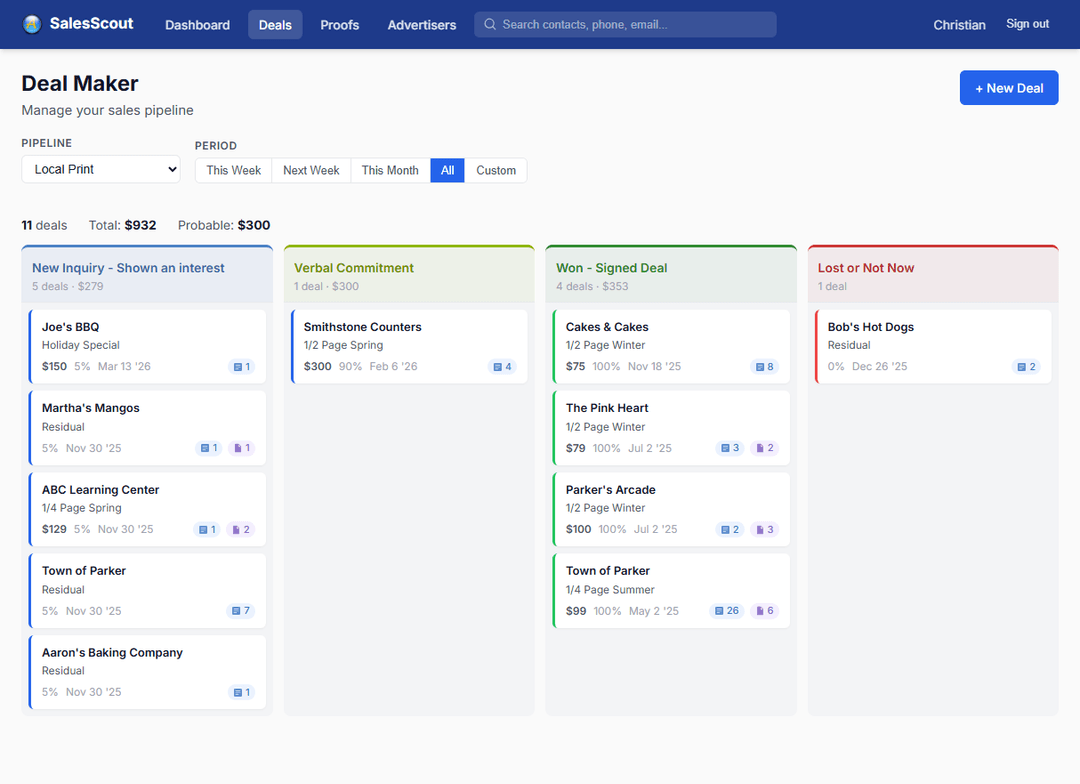Click the $129 amount on ABC Learning Center
This screenshot has height=784, width=1080.
tap(54, 529)
